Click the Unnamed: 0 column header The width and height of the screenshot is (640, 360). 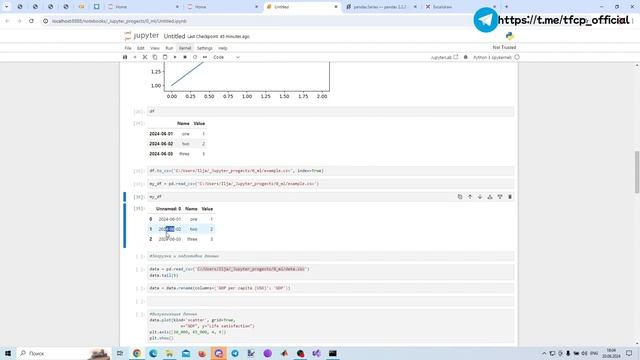tap(168, 209)
